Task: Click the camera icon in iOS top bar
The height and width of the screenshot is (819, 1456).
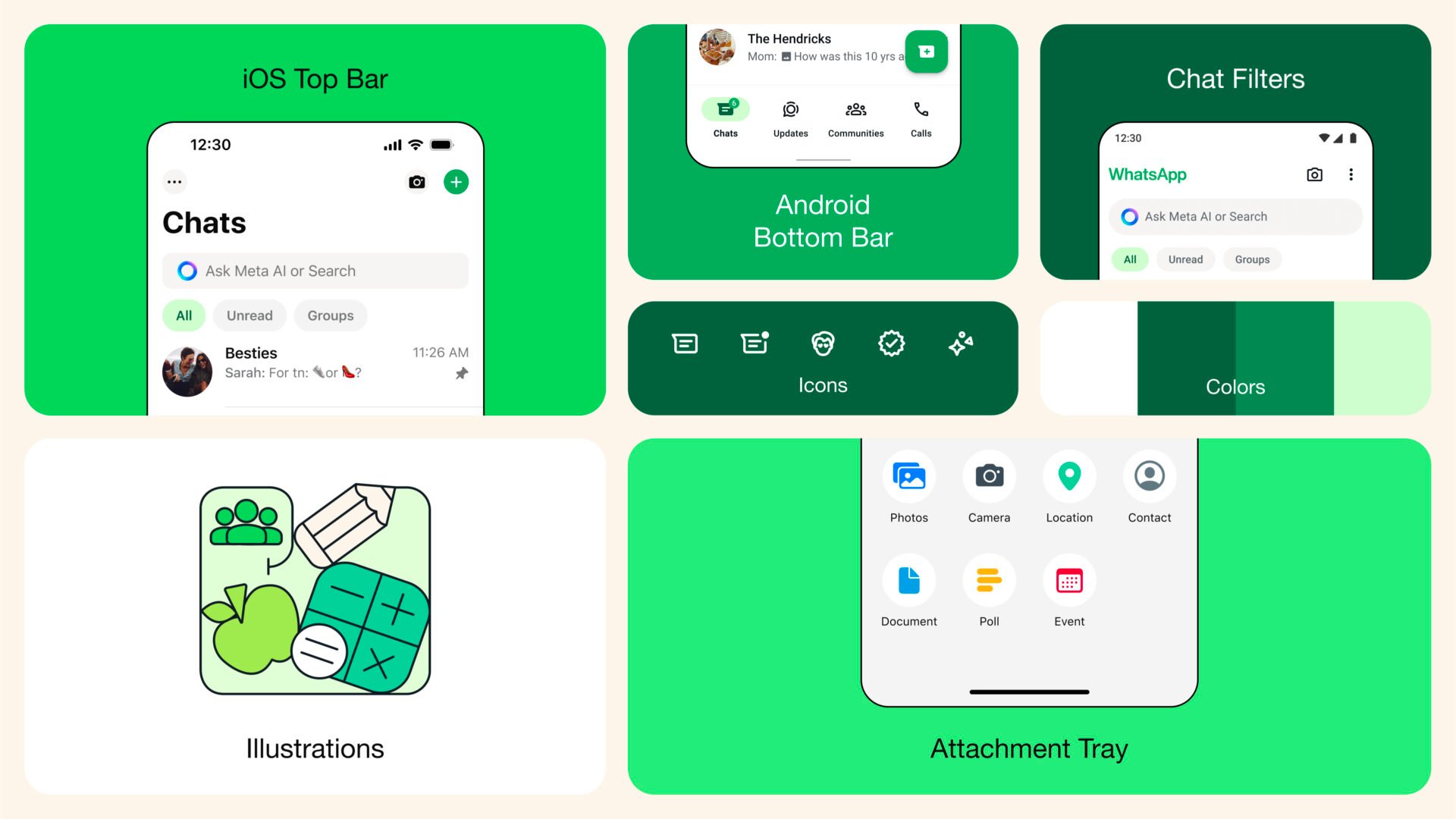Action: point(418,182)
